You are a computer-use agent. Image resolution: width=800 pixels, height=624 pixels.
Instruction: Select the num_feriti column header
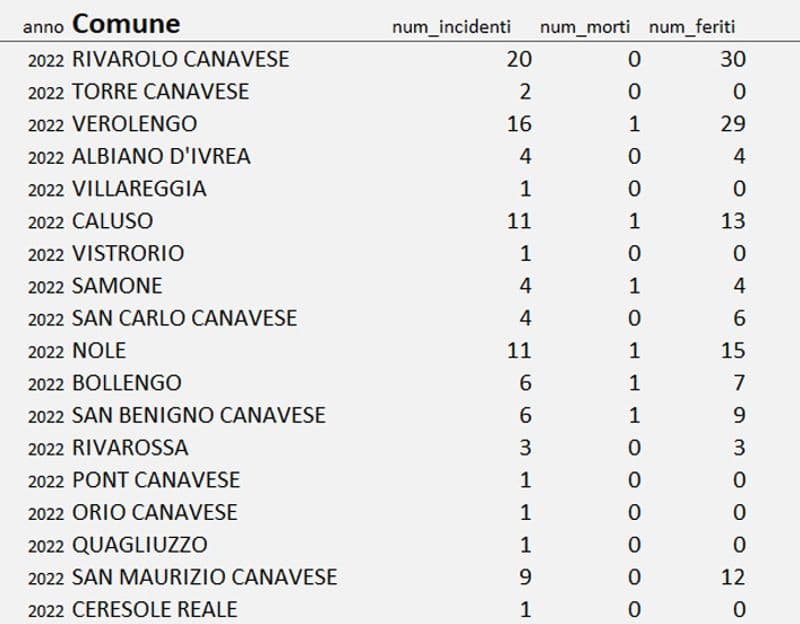click(x=691, y=27)
